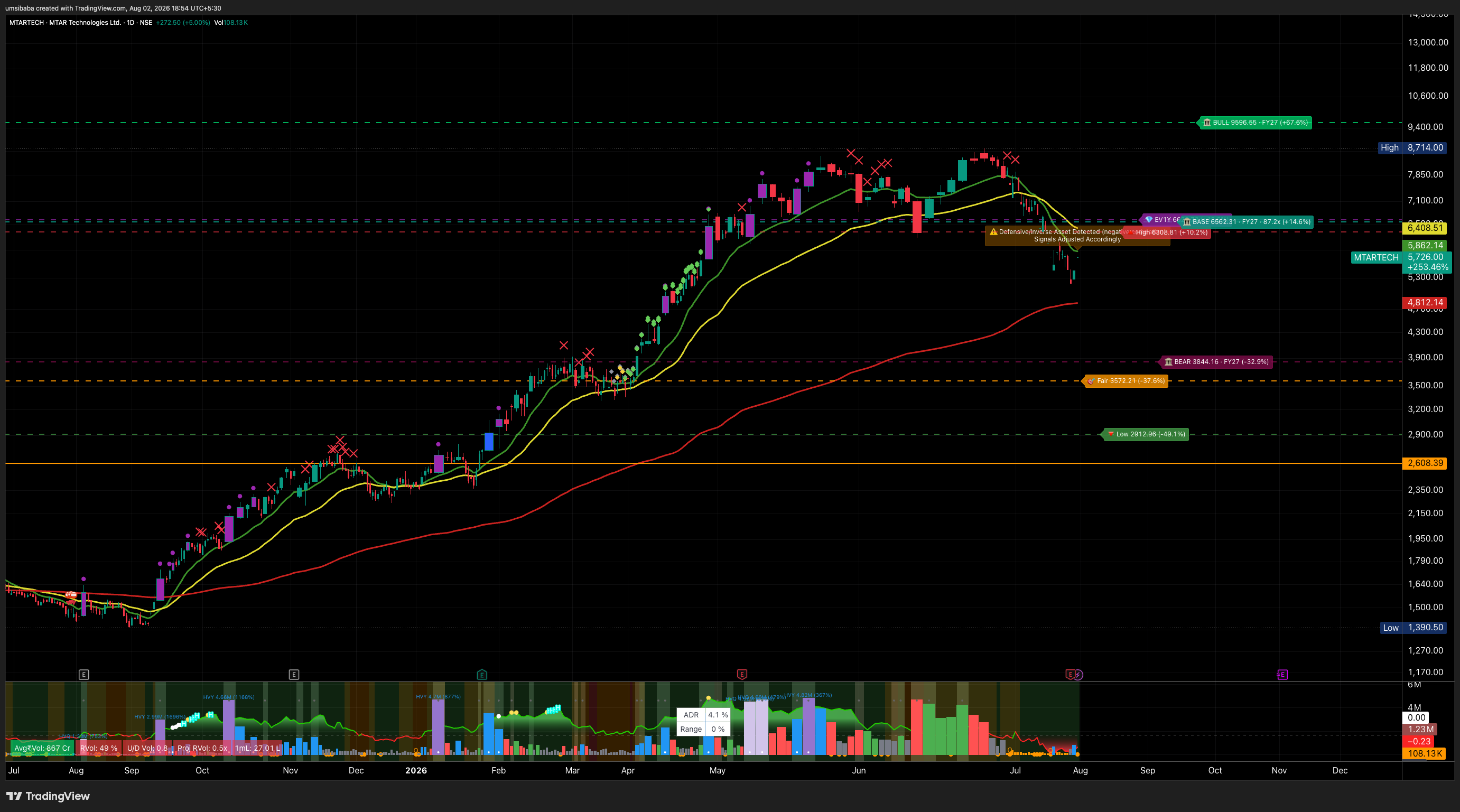Viewport: 1460px width, 812px height.
Task: Click the 1,640.00 price axis value
Action: 1426,584
